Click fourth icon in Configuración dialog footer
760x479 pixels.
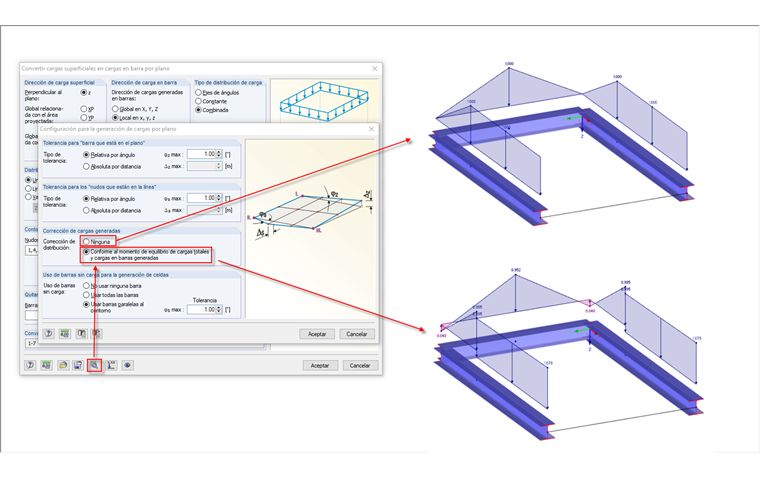[96, 334]
